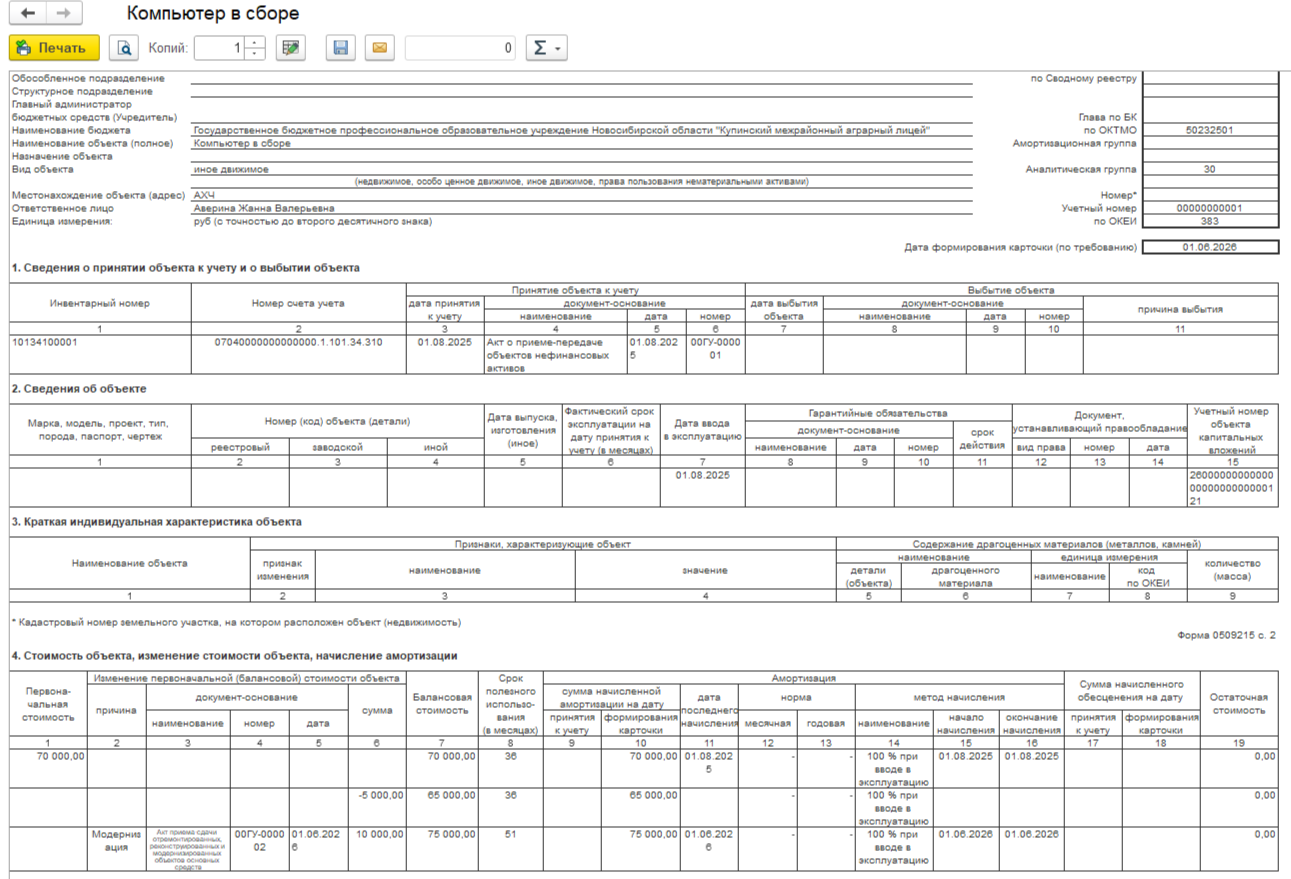Click section 4 heading Стоимость объекта
This screenshot has width=1291, height=879.
234,656
